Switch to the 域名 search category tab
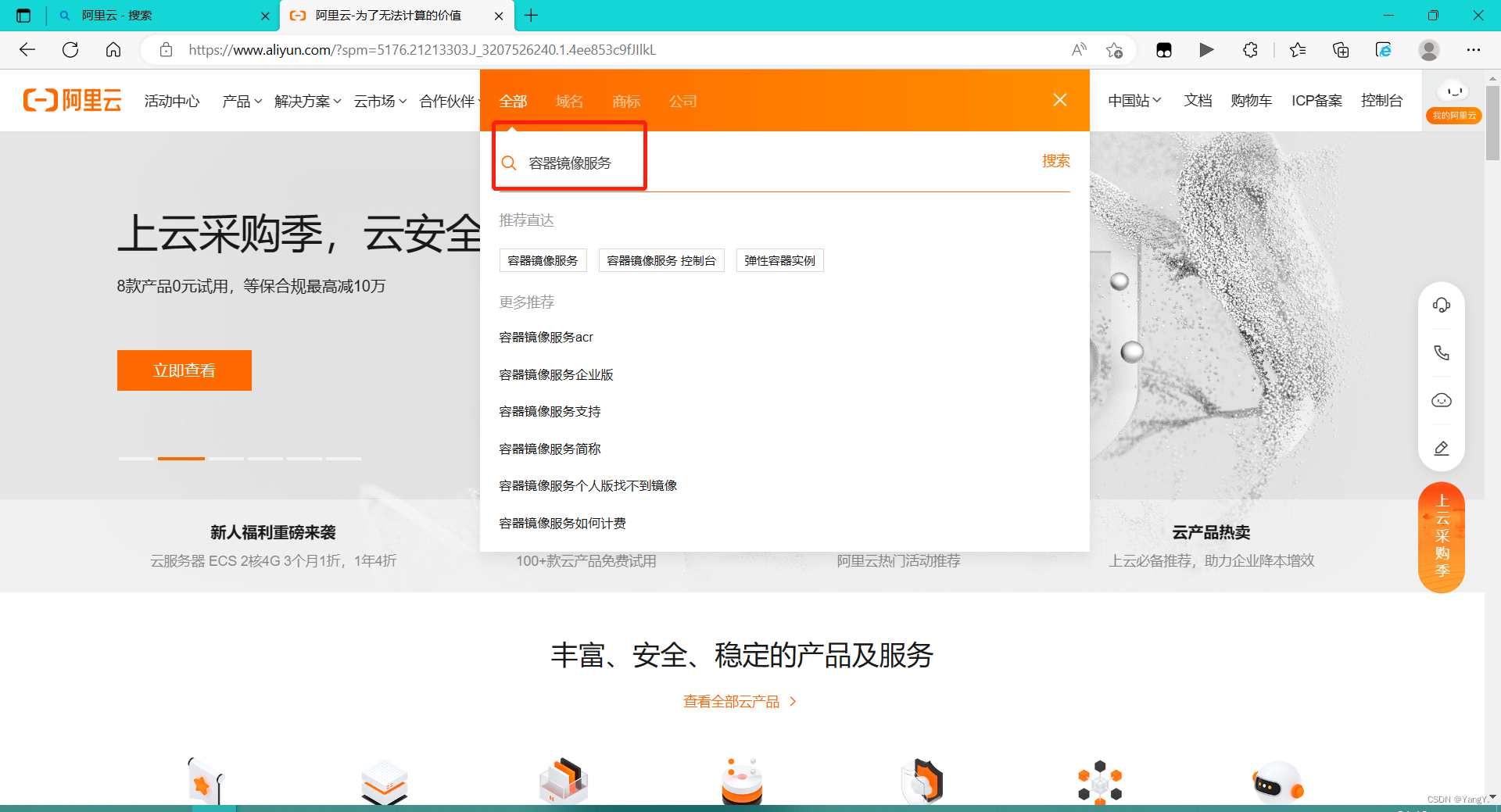Image resolution: width=1501 pixels, height=812 pixels. click(569, 100)
